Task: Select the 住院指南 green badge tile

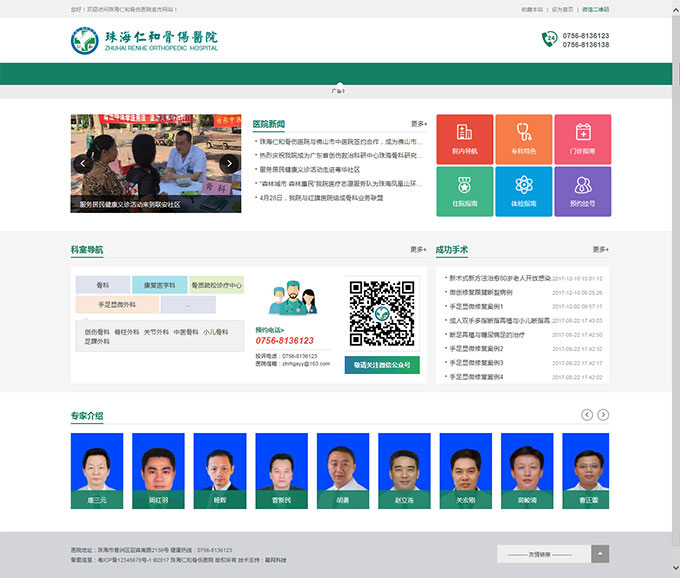Action: (464, 190)
